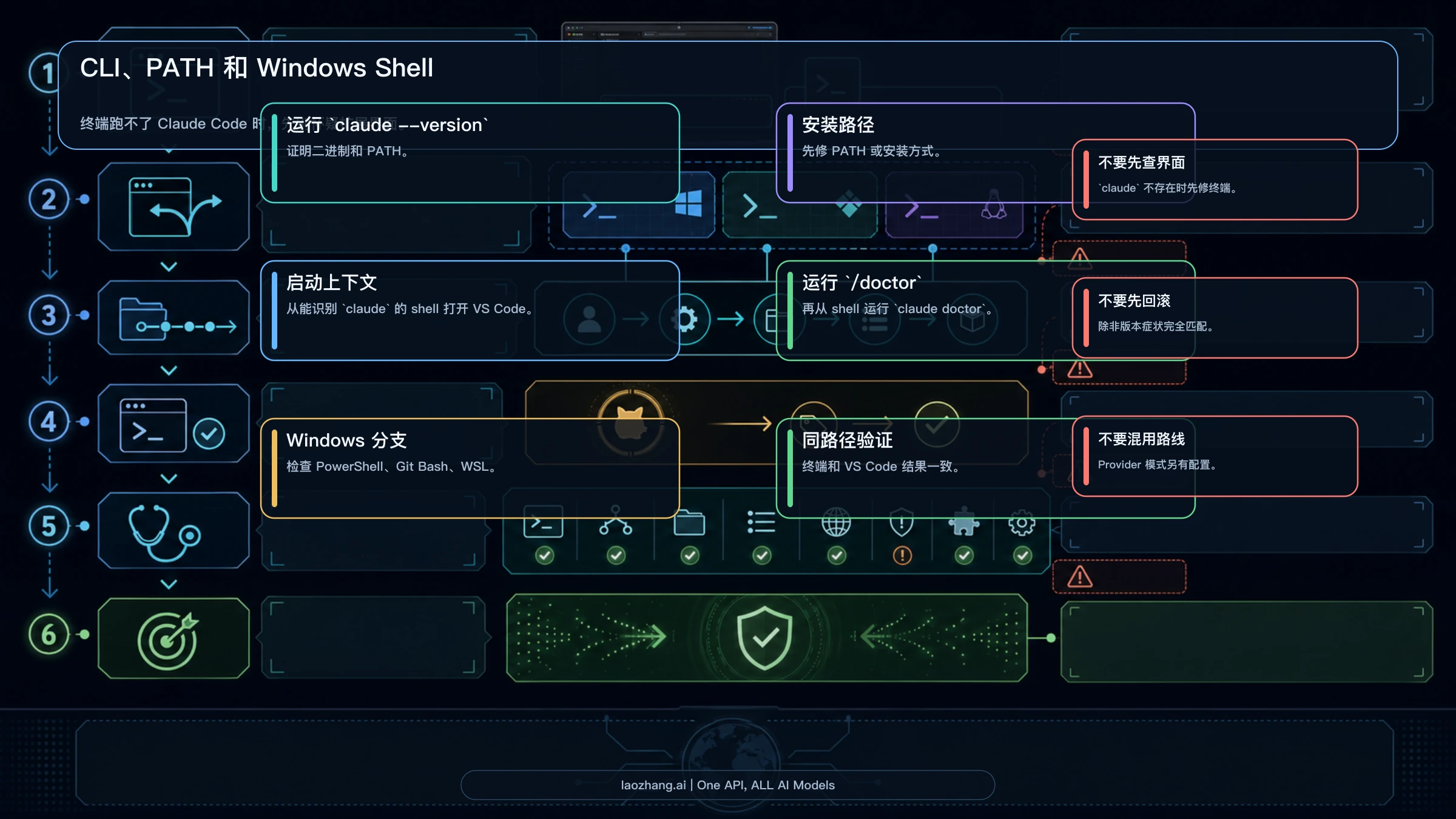The width and height of the screenshot is (1456, 819).
Task: Expand the chevron below the step 2 tile
Action: coord(169,266)
